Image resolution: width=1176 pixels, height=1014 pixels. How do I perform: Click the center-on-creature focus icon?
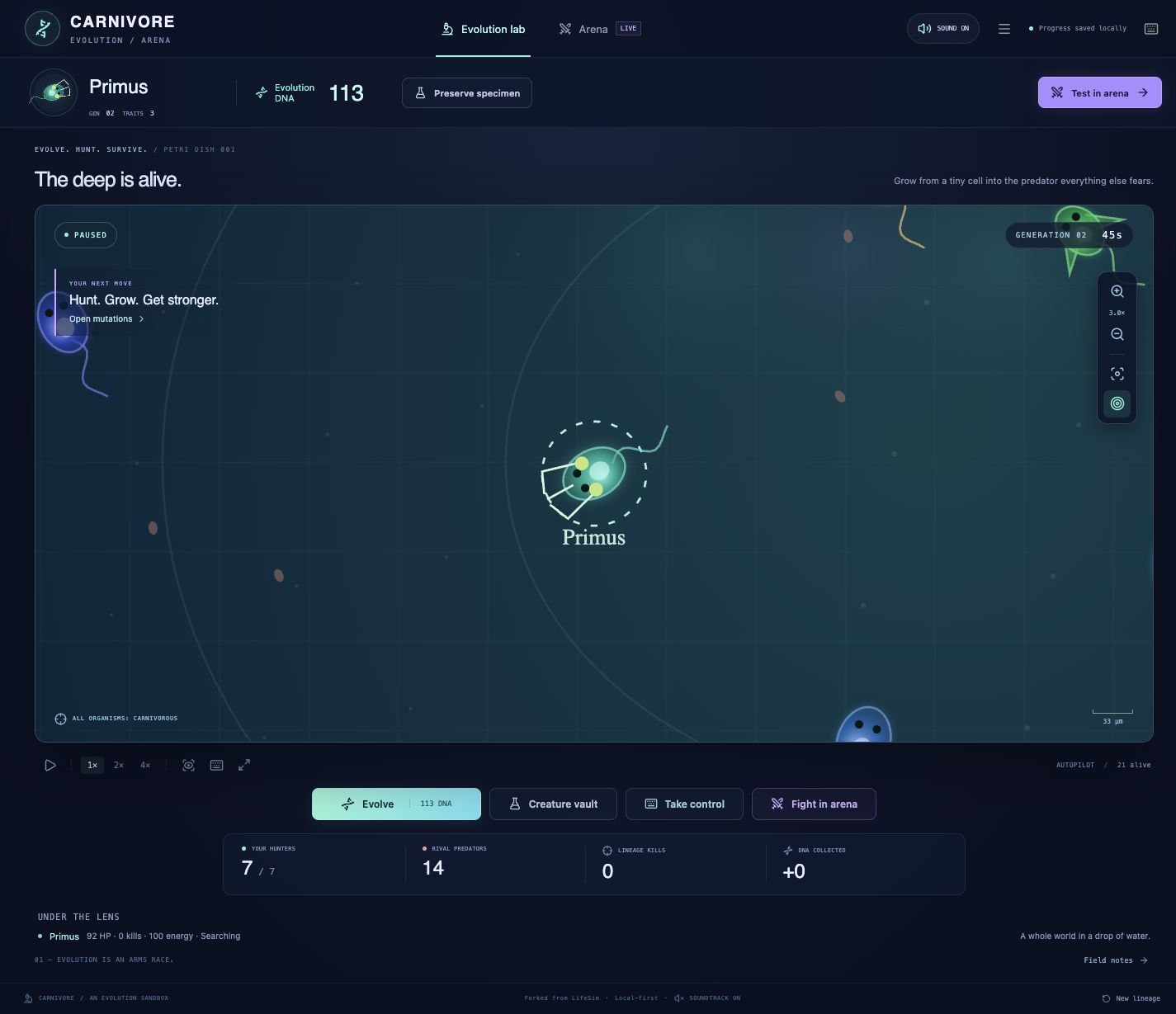1117,374
